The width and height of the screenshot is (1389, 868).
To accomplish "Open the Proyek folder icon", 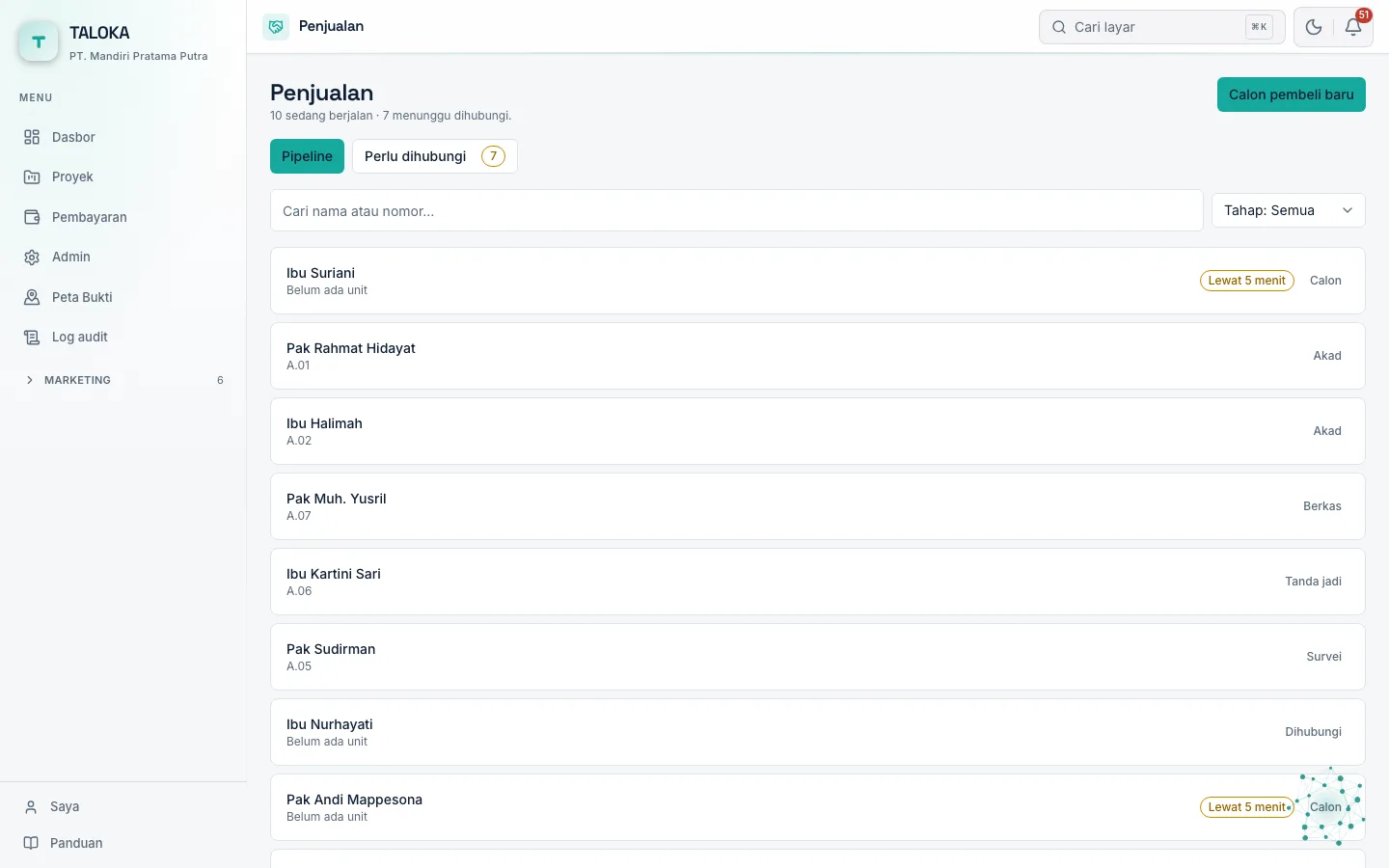I will (32, 177).
